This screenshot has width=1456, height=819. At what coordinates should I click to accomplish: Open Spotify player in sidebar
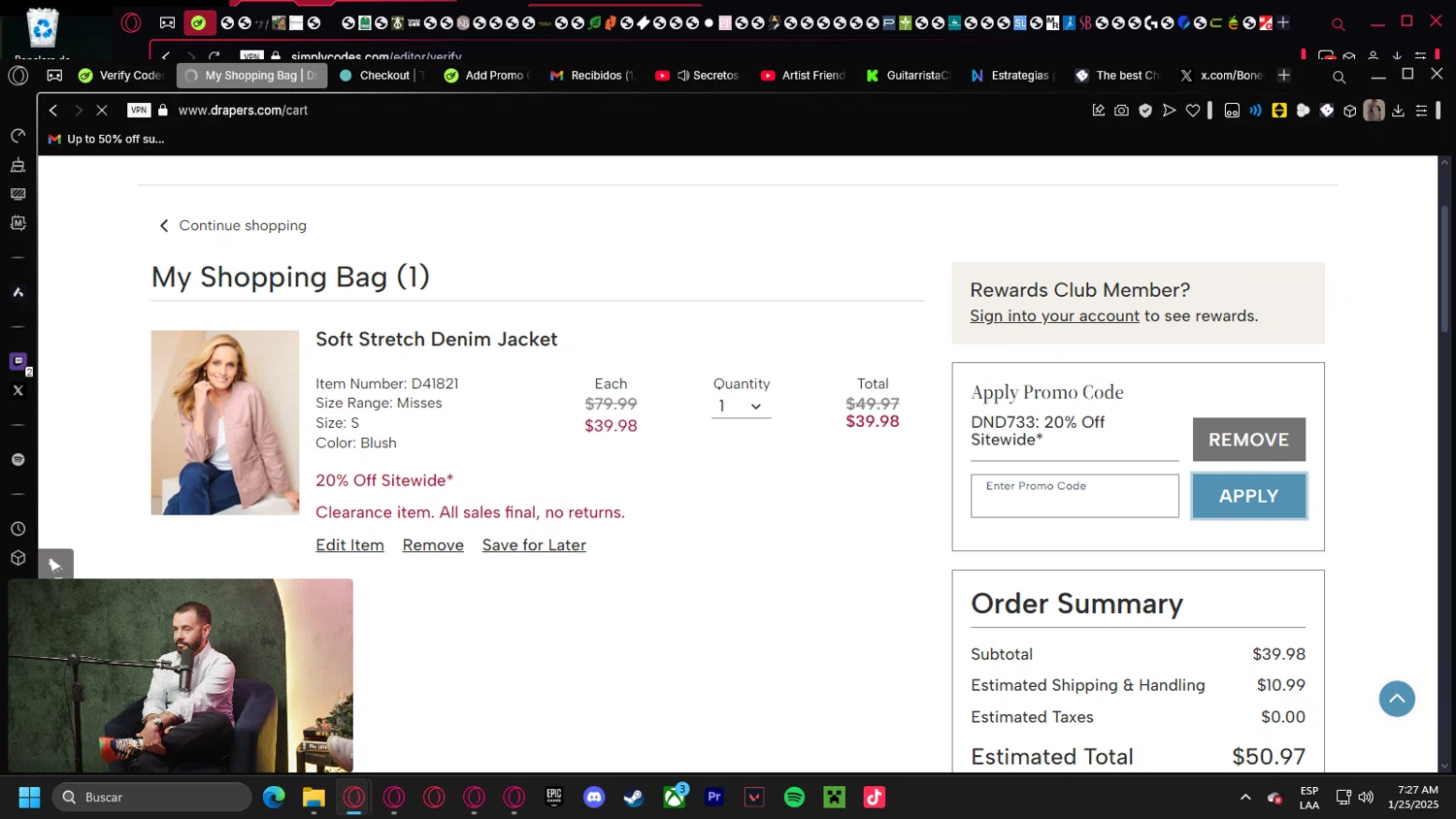click(17, 459)
